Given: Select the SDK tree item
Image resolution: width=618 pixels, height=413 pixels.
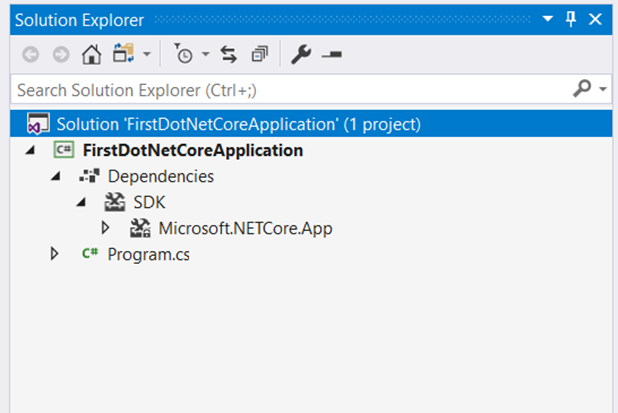Looking at the screenshot, I should (x=149, y=203).
